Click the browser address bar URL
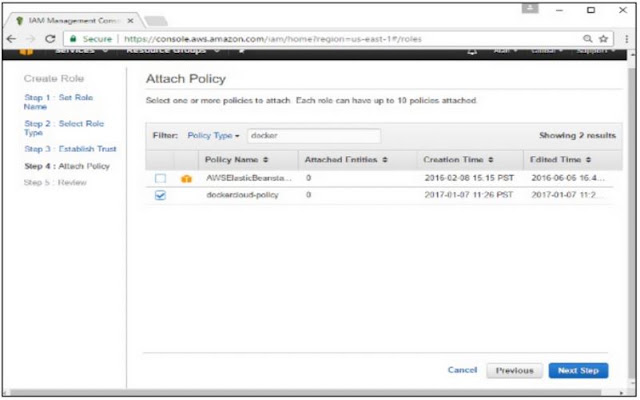This screenshot has width=640, height=400. (273, 39)
